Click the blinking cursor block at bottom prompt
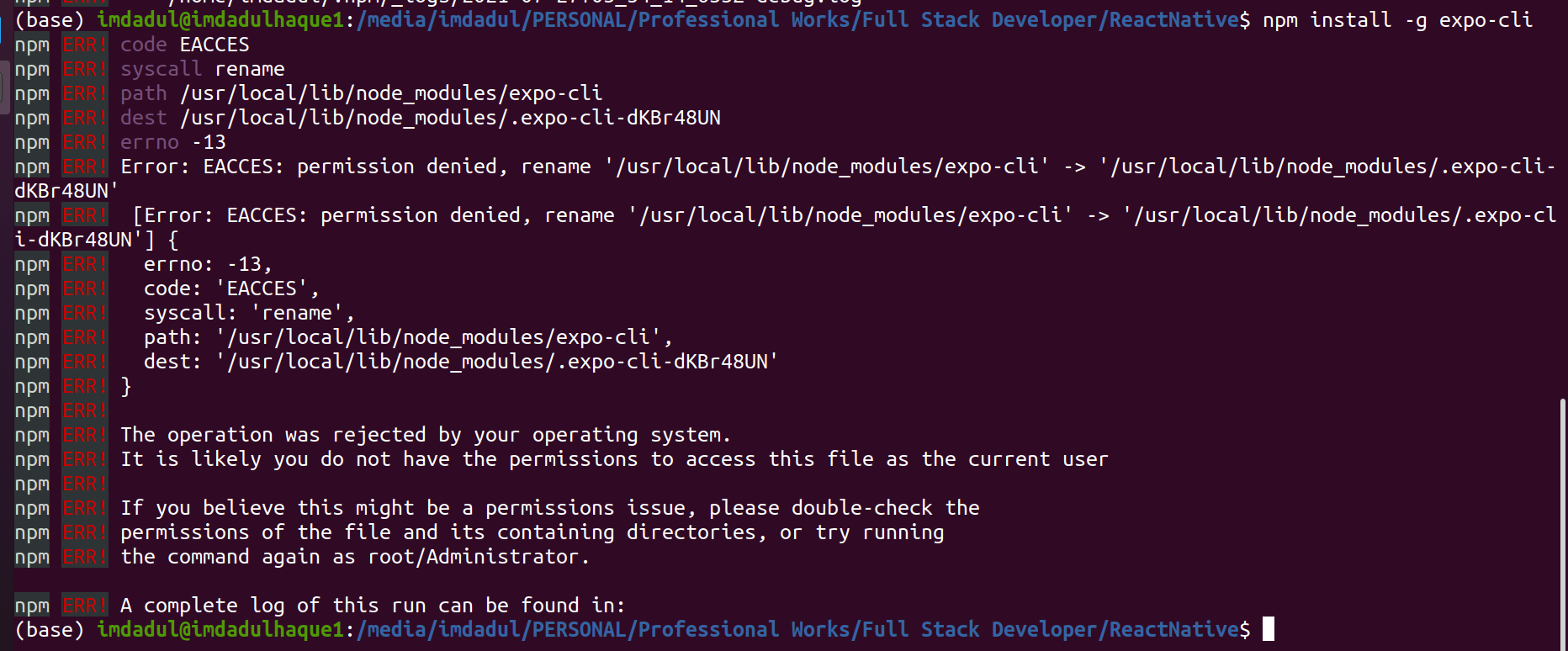Viewport: 1568px width, 651px height. coord(1268,629)
